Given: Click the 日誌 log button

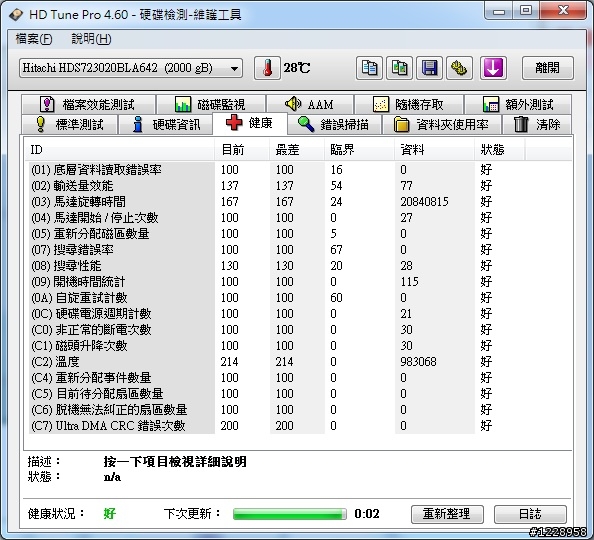Looking at the screenshot, I should click(530, 514).
